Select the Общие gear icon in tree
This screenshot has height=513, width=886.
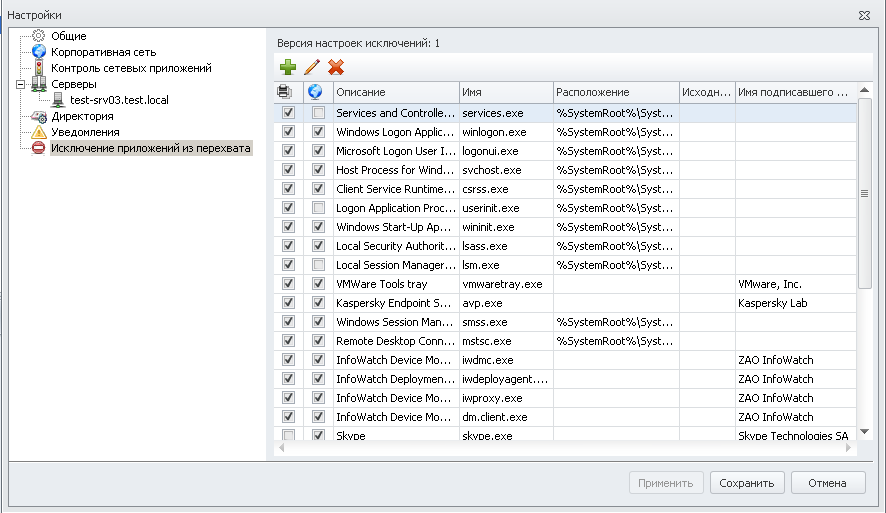click(39, 36)
